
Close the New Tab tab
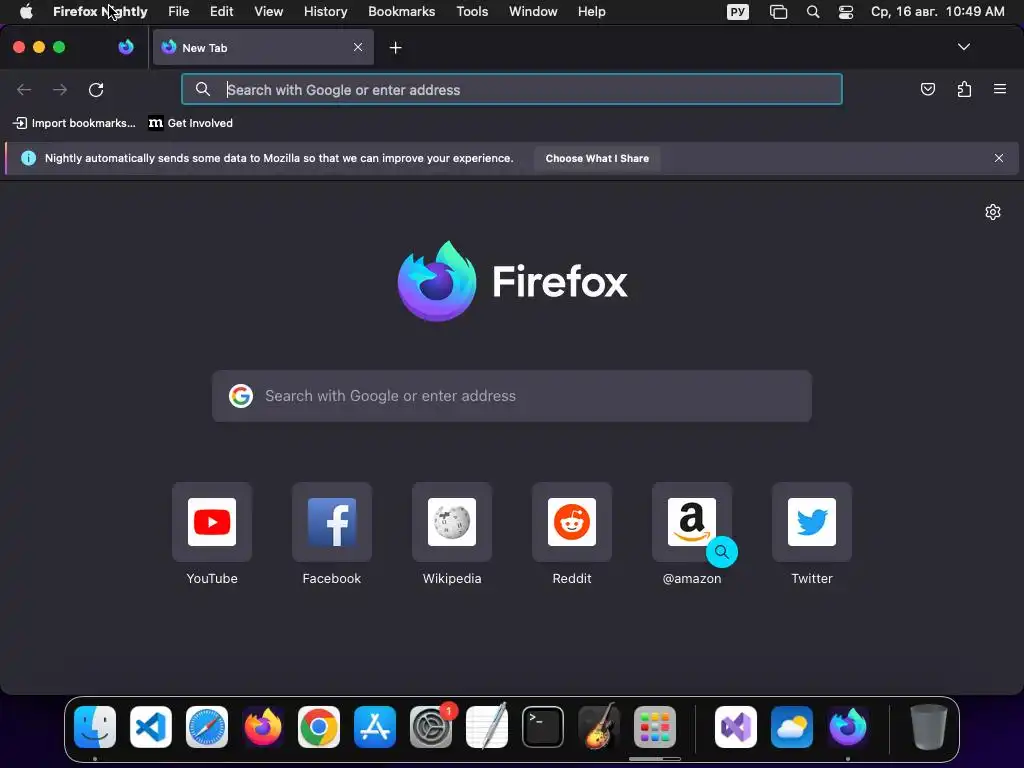point(358,47)
